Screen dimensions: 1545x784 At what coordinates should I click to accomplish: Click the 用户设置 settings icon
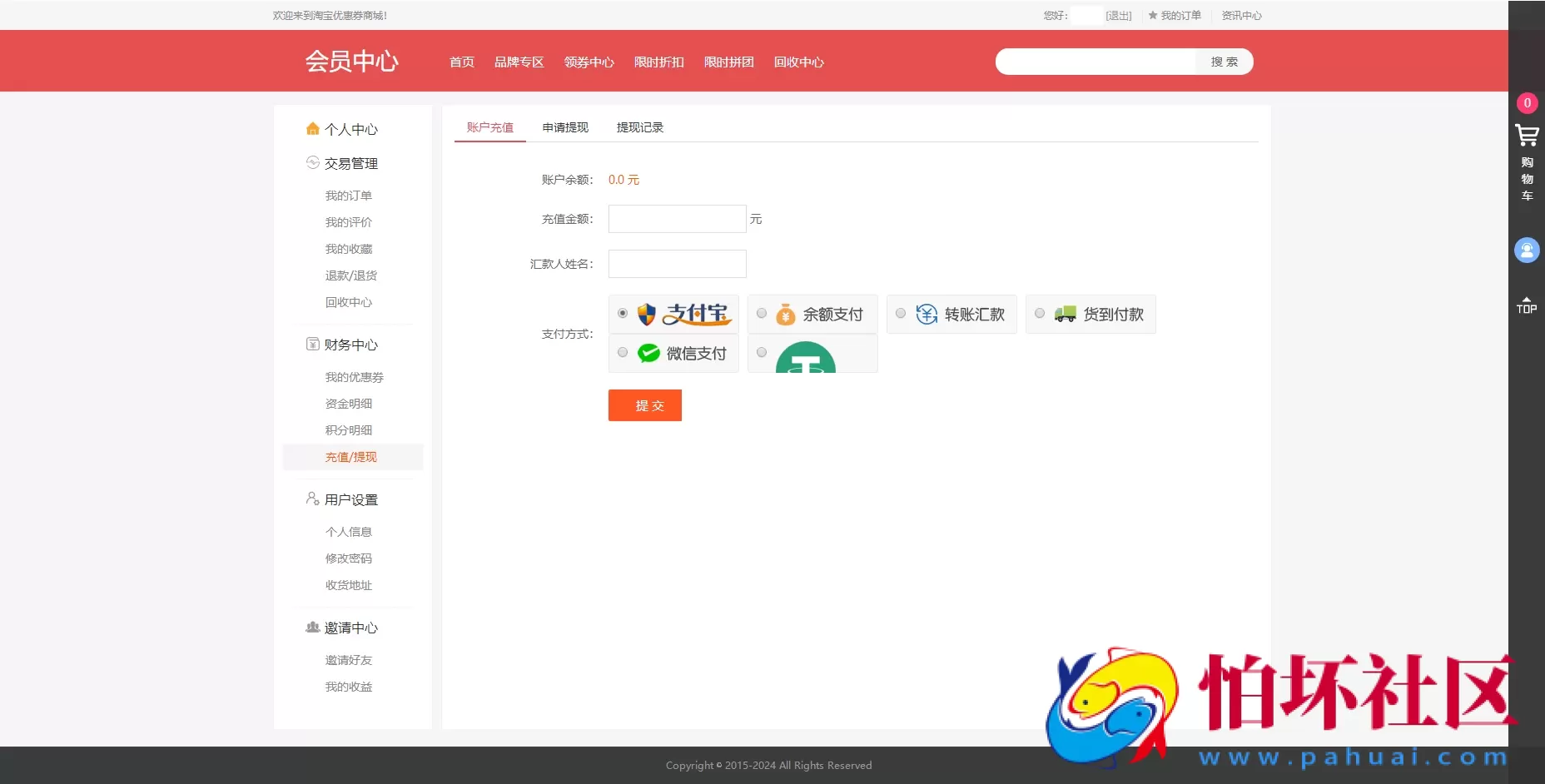point(312,499)
